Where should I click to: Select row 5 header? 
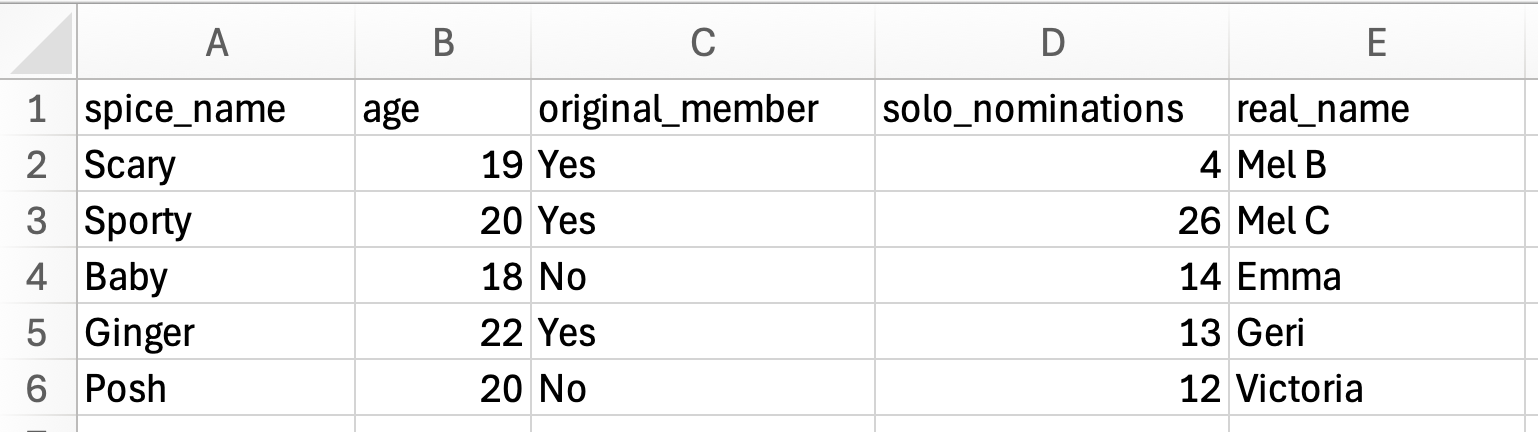click(x=37, y=332)
